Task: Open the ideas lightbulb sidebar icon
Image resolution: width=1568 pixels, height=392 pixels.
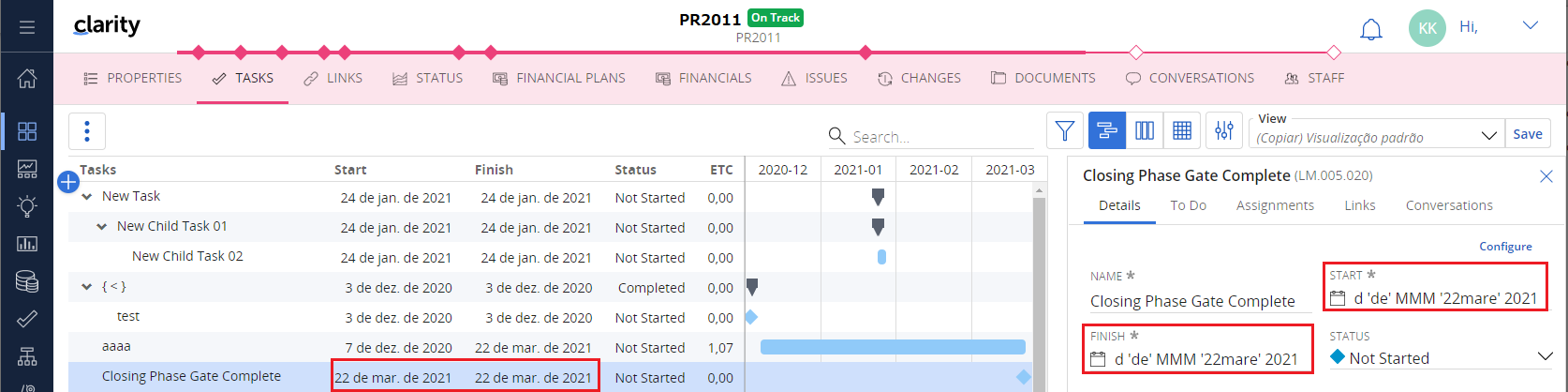Action: point(27,205)
